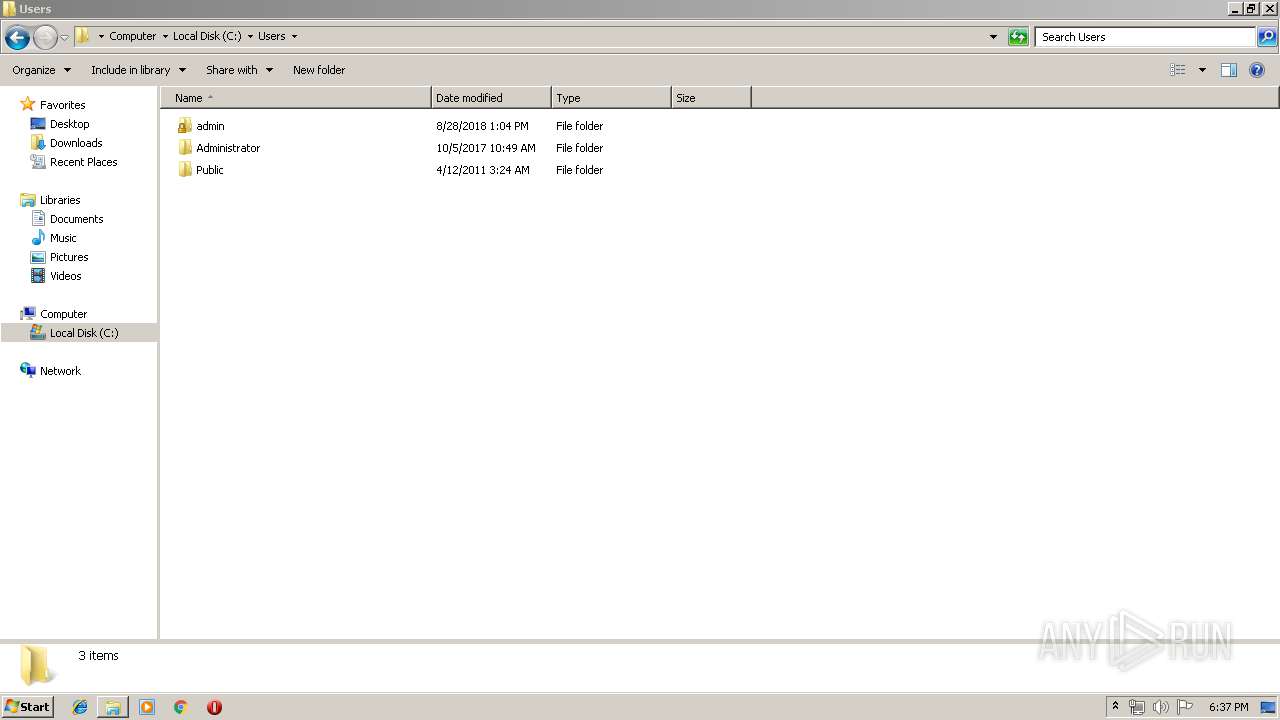Open Pictures library
This screenshot has height=720, width=1280.
pos(69,257)
